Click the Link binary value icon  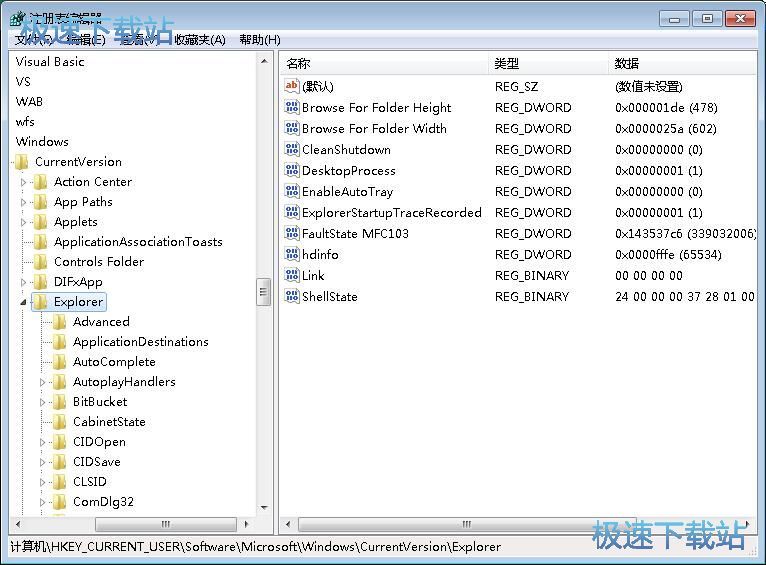point(292,275)
